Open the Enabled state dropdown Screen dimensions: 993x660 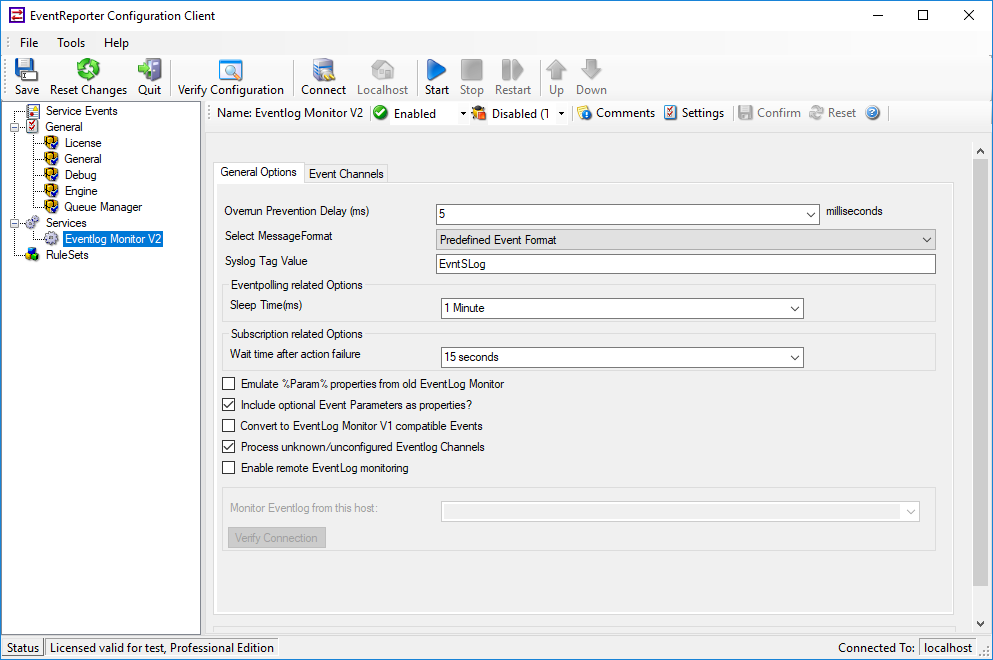point(463,113)
